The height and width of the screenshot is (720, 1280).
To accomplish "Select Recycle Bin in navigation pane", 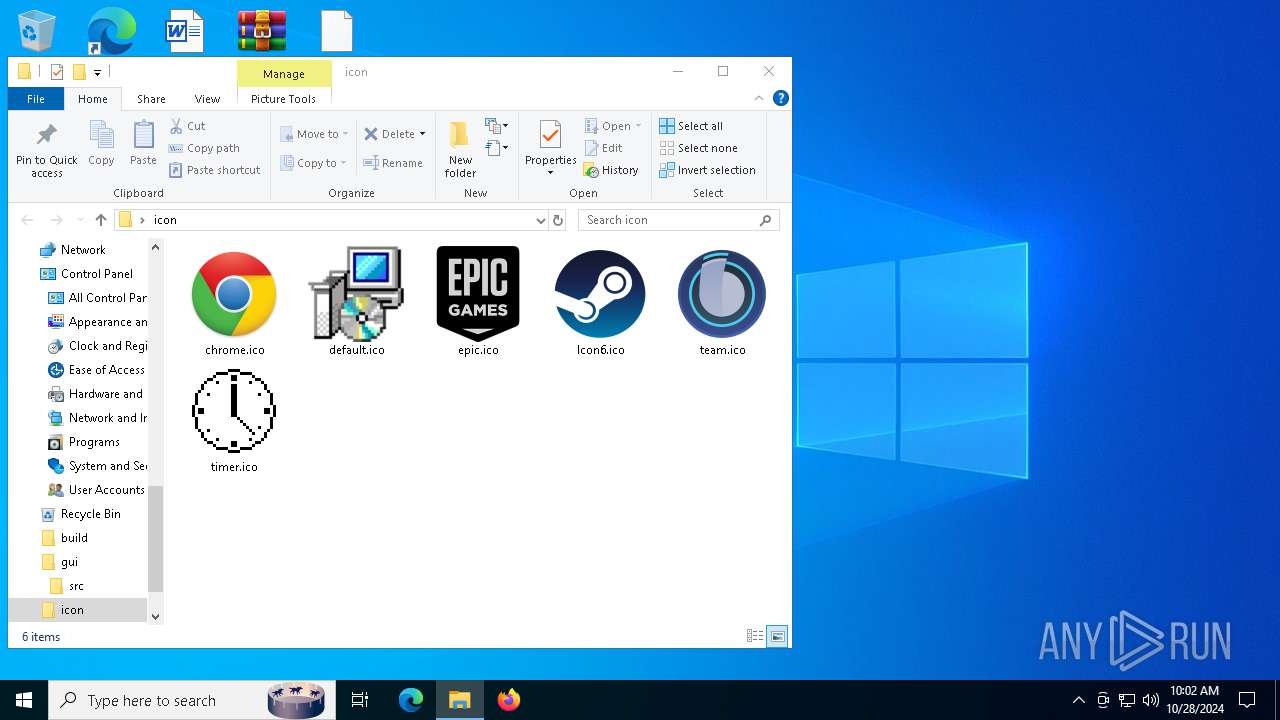I will tap(80, 514).
